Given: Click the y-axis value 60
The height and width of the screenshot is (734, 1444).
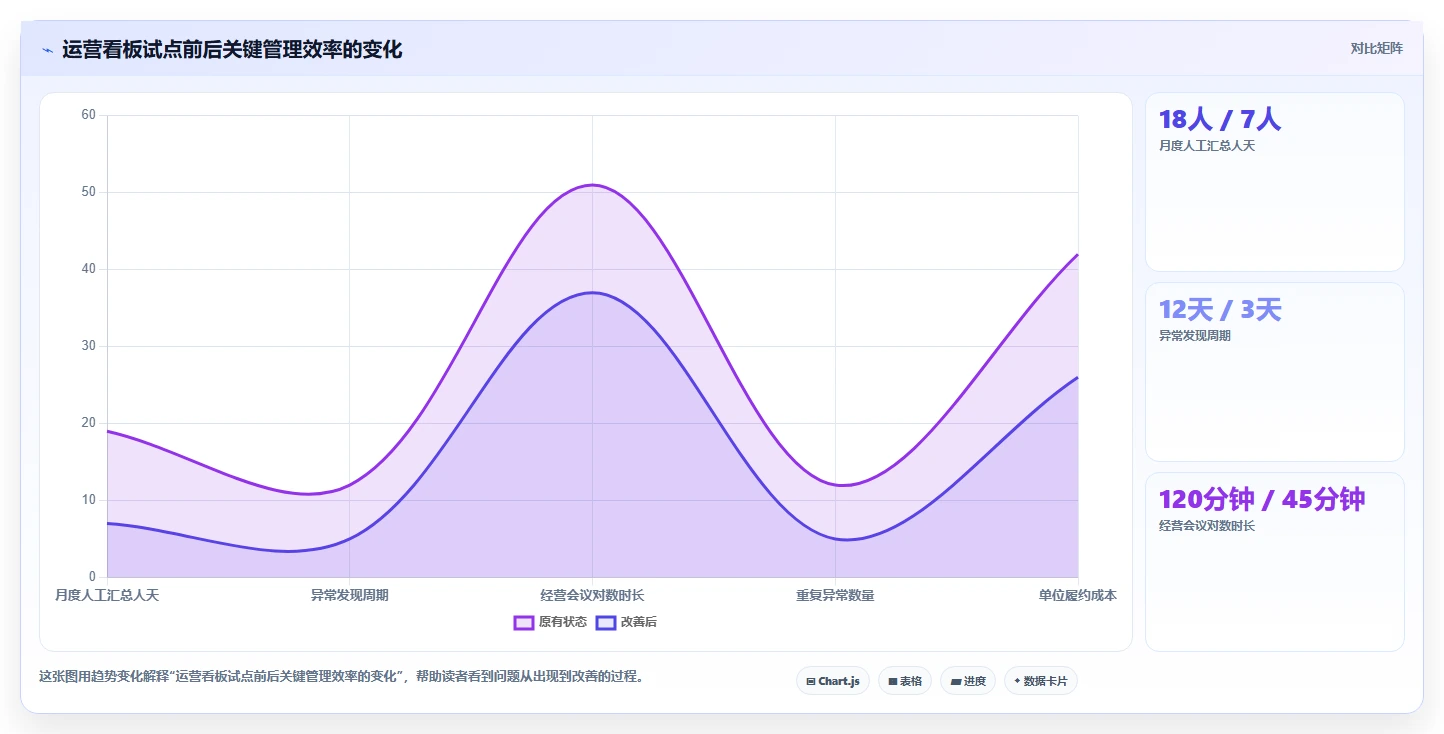Looking at the screenshot, I should point(88,115).
